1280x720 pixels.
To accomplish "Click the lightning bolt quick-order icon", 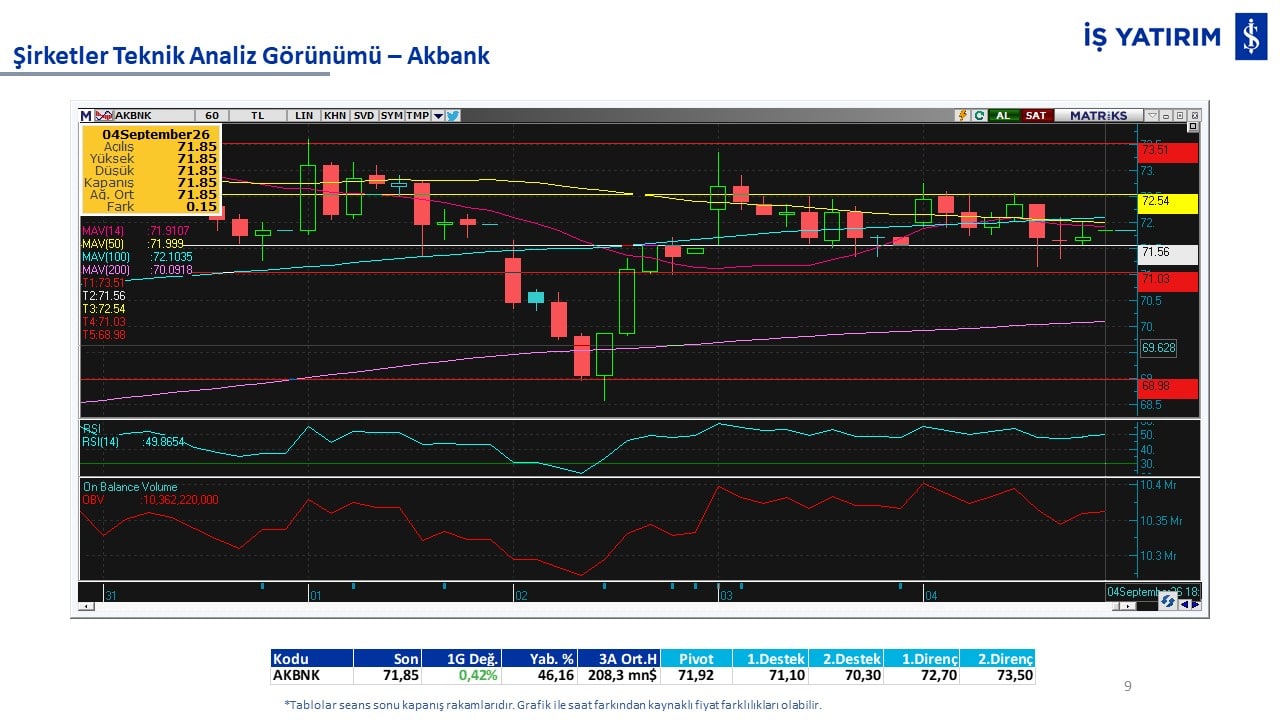I will point(963,116).
